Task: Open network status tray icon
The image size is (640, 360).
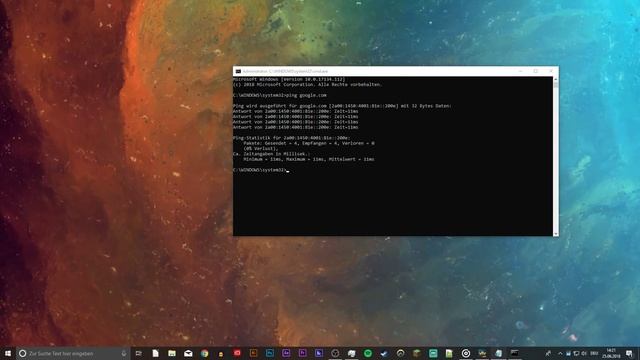Action: click(x=576, y=353)
